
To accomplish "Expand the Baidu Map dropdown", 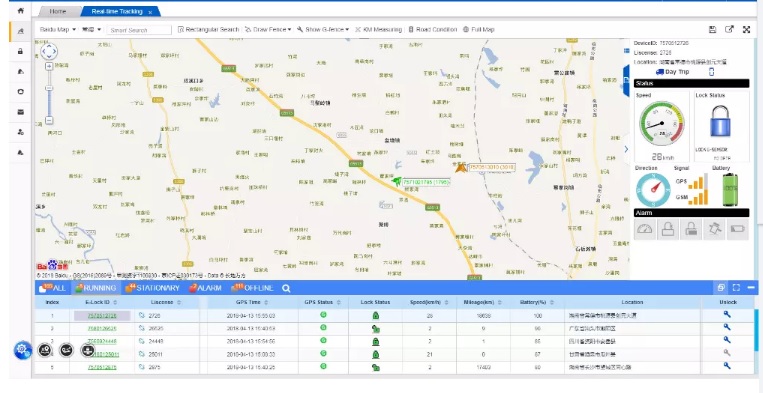I will coord(58,30).
